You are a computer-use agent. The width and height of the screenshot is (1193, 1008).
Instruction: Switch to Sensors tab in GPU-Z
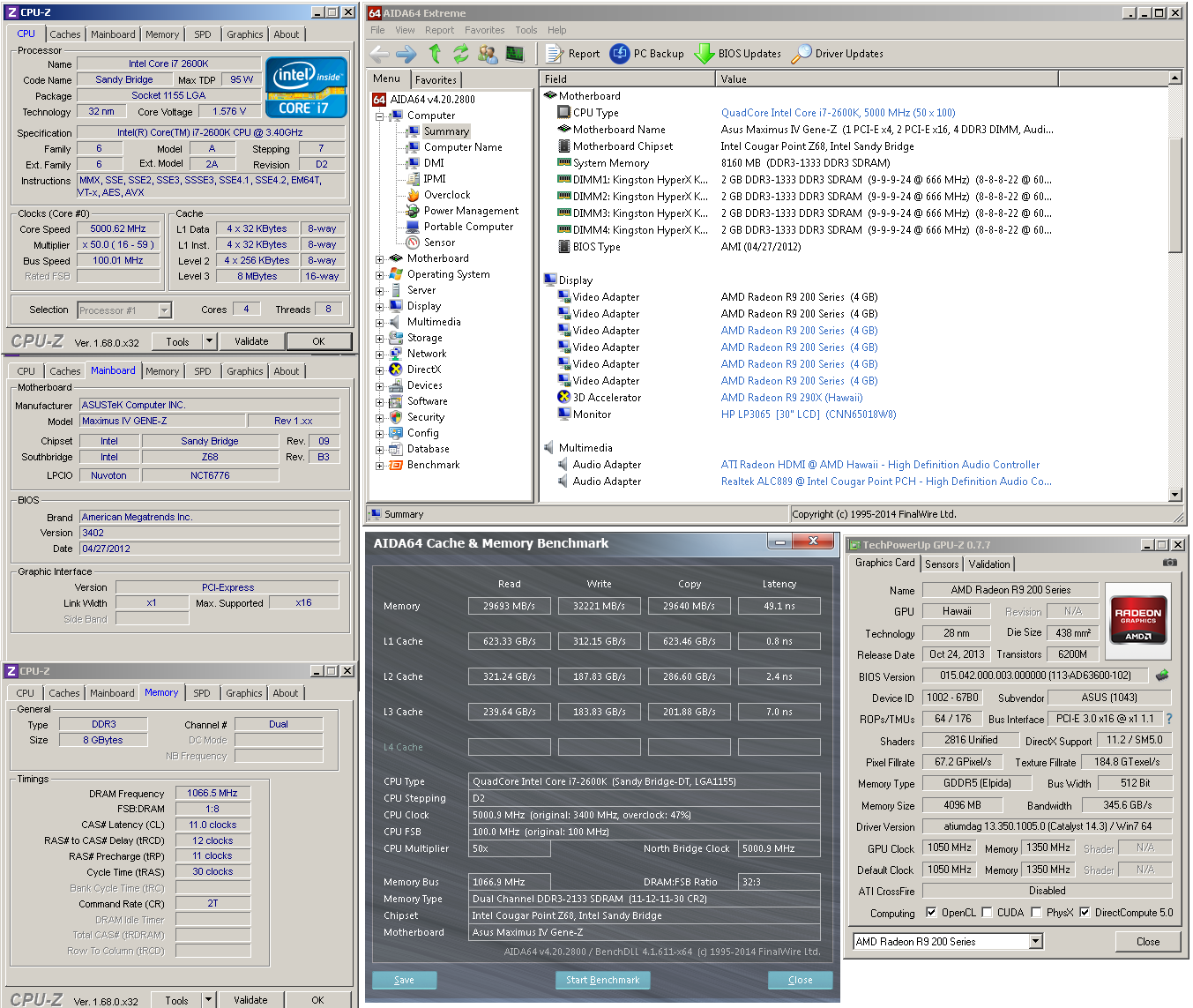(942, 564)
